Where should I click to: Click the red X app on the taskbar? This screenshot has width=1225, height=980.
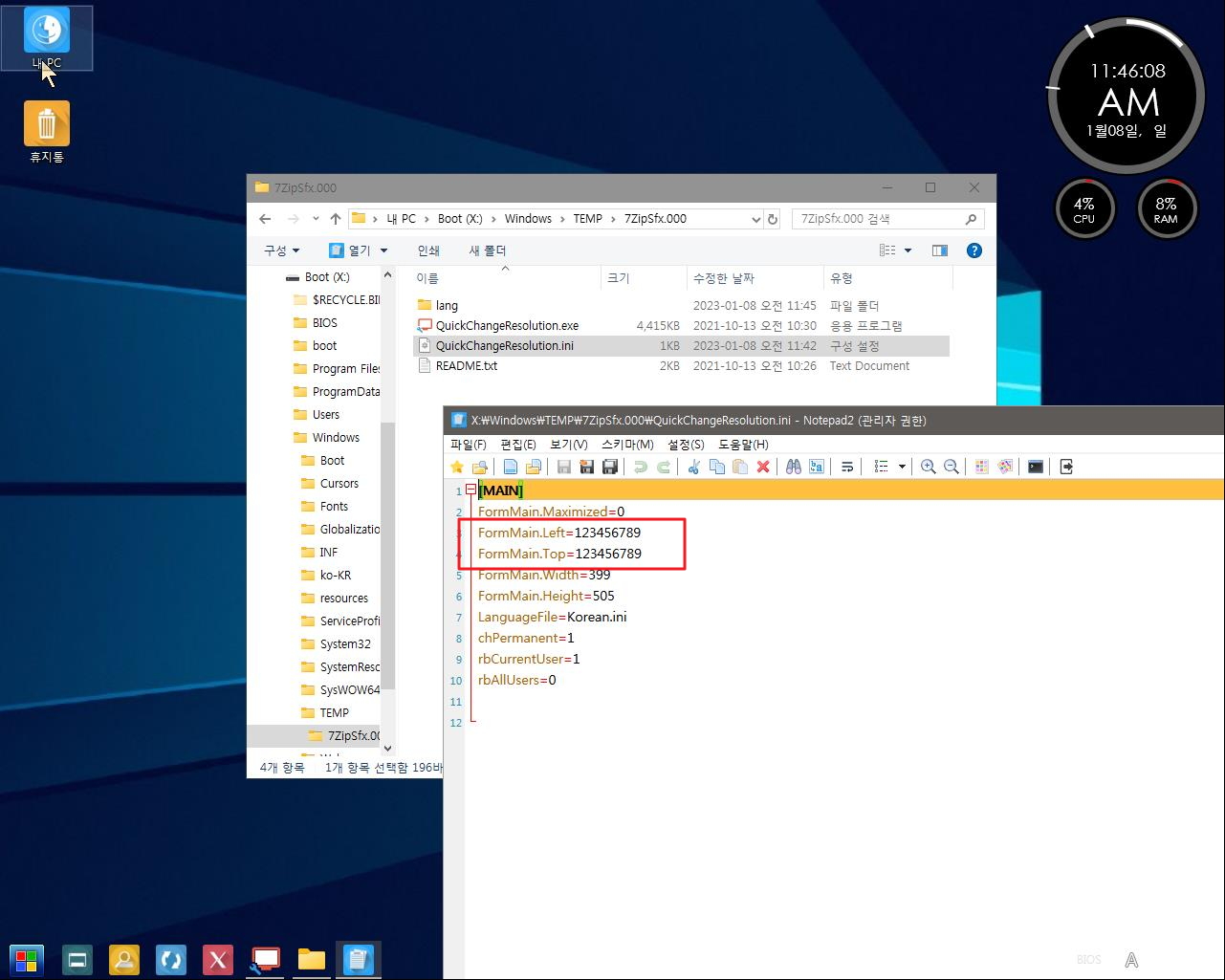click(x=218, y=960)
